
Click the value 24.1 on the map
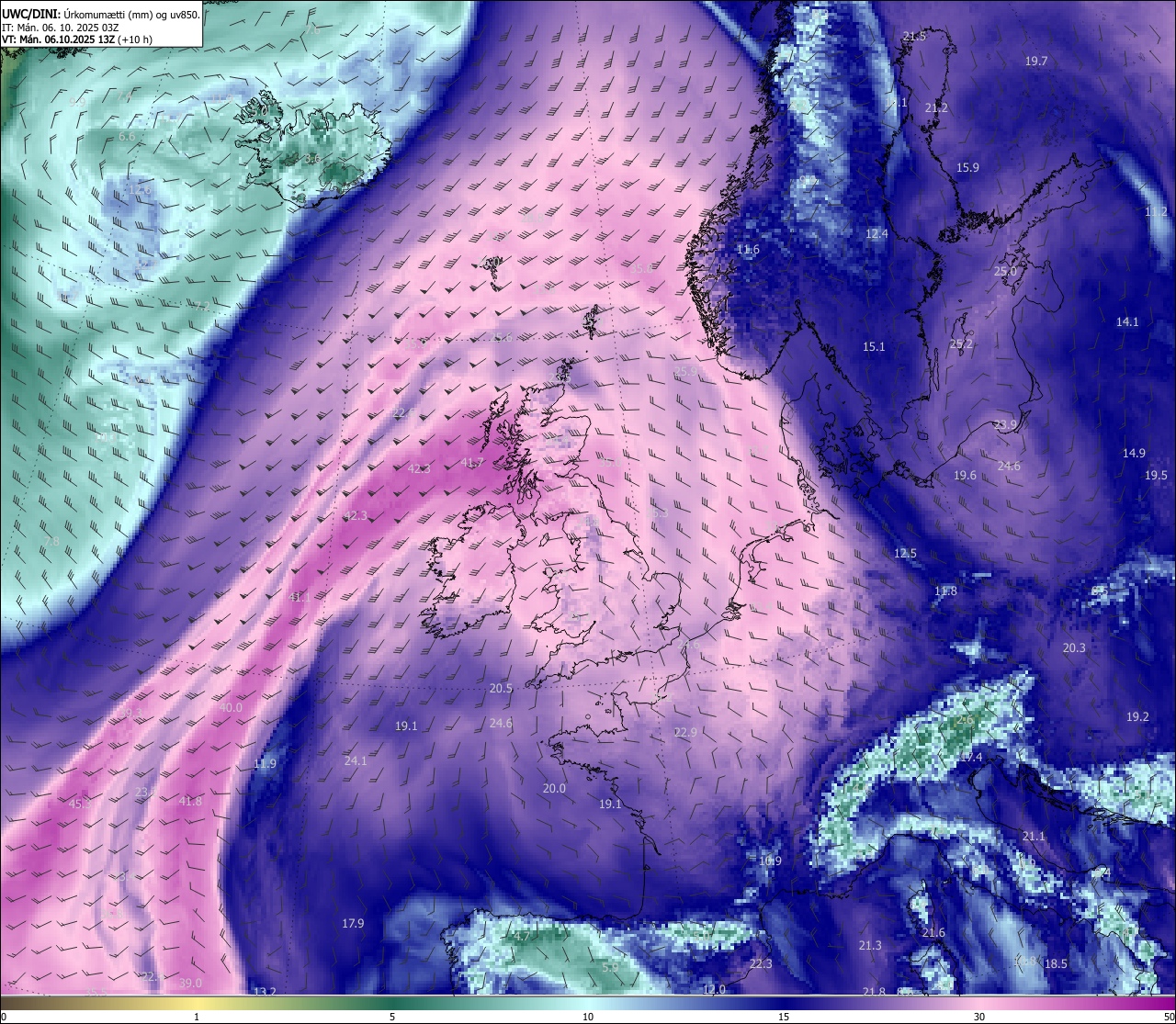click(x=356, y=760)
